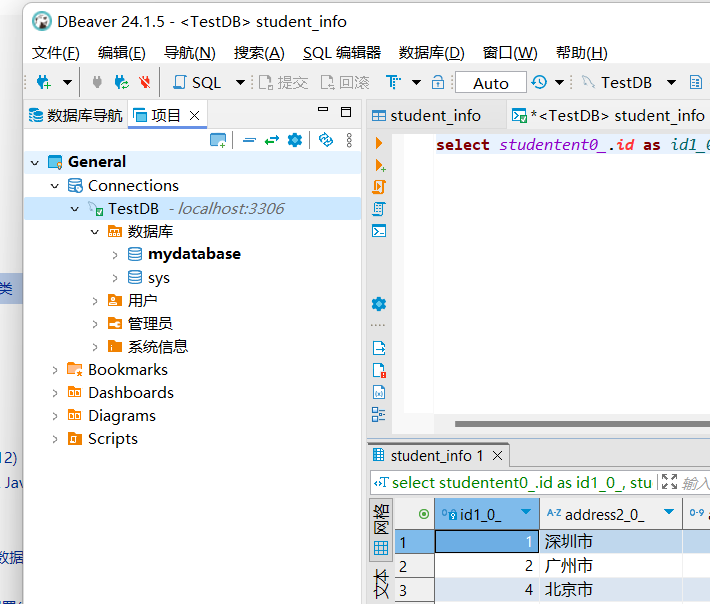
Task: Click the Auto commit mode field
Action: 491,83
